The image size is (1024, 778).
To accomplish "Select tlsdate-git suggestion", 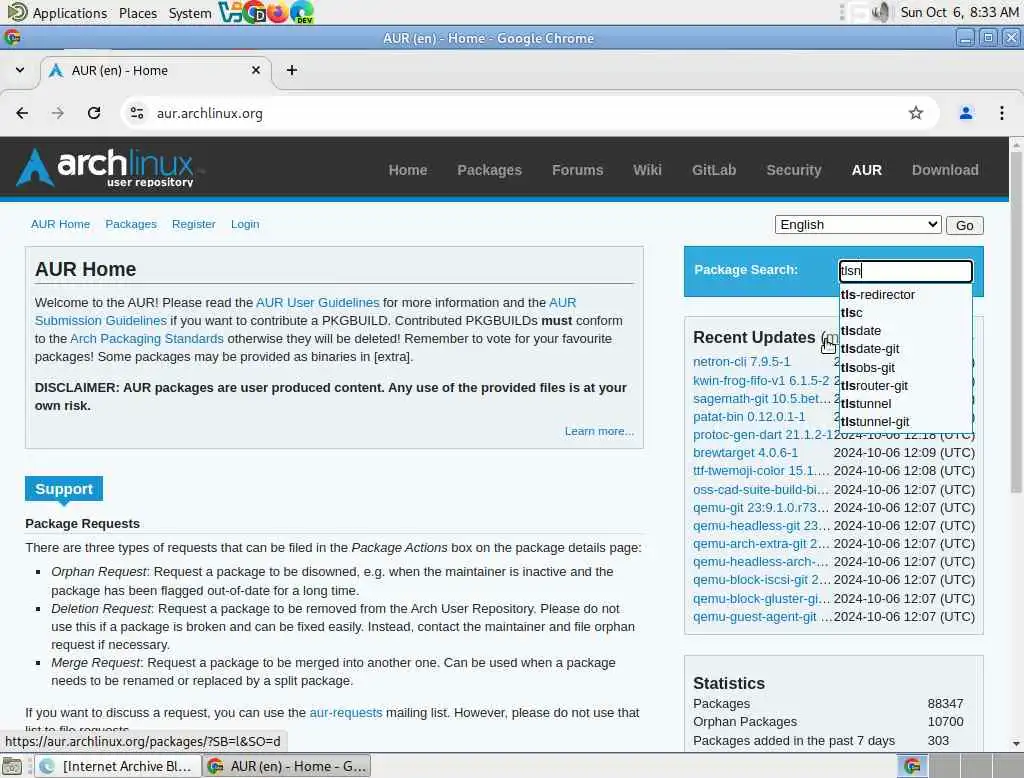I will [x=905, y=349].
